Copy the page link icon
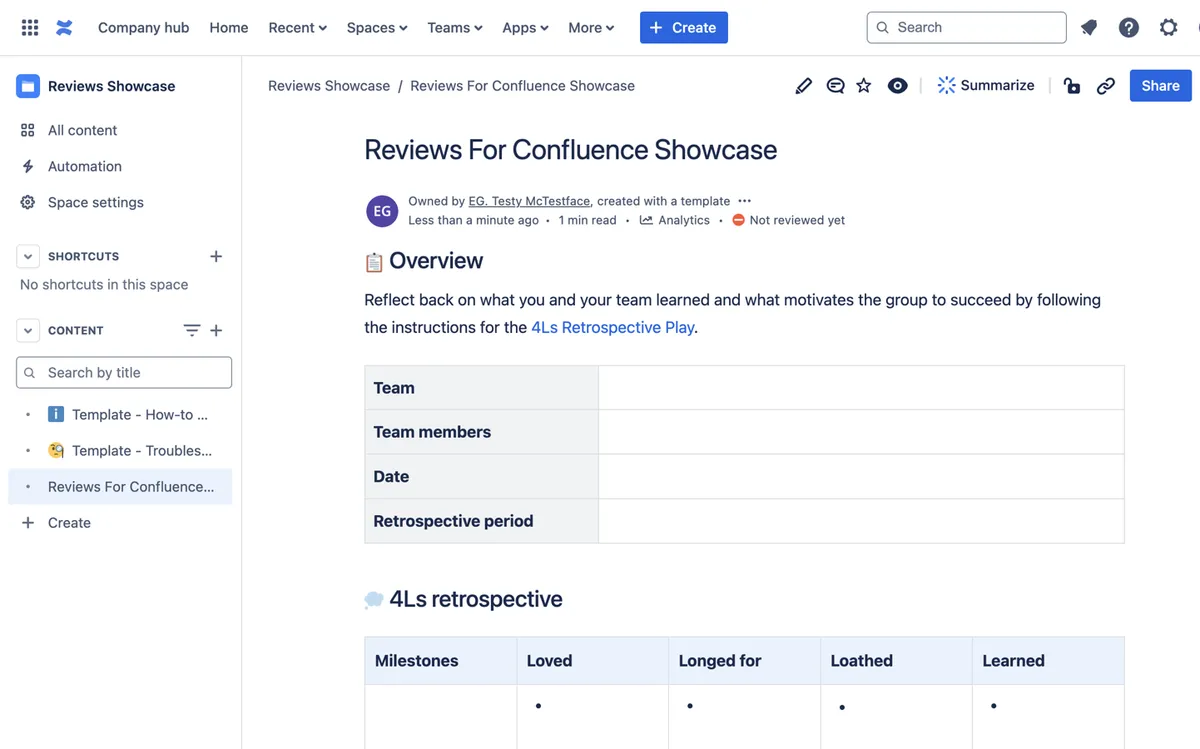The width and height of the screenshot is (1200, 749). (1106, 86)
